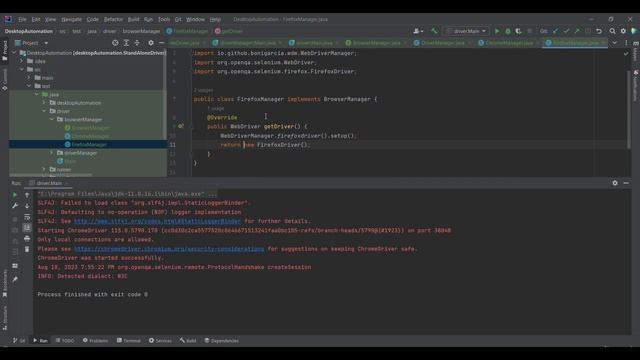Toggle scroll to end in Run console
640x360 pixels.
point(27,227)
